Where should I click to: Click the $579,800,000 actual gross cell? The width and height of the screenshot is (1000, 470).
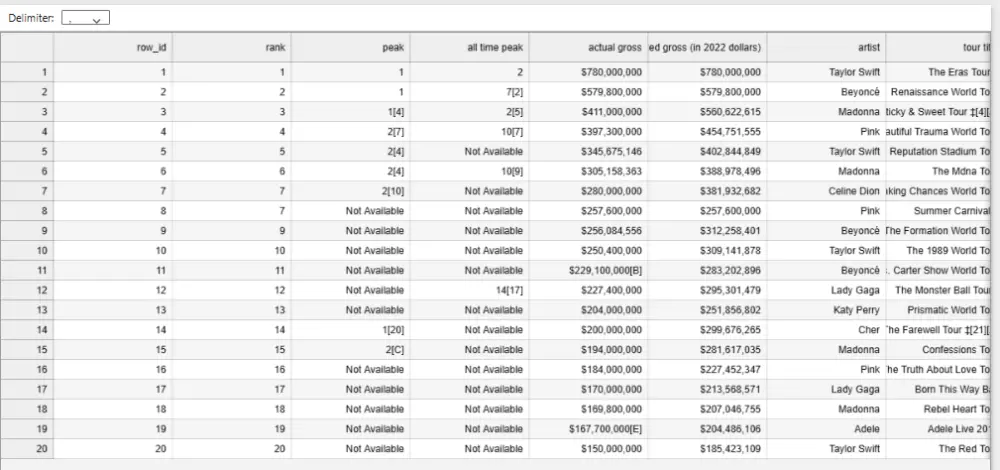tap(588, 92)
